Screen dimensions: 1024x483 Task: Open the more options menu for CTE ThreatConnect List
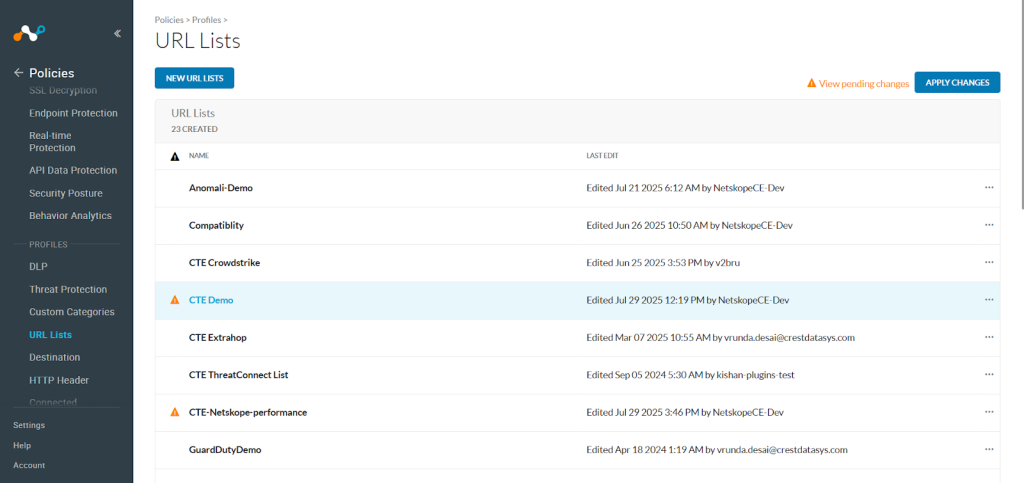click(x=989, y=375)
